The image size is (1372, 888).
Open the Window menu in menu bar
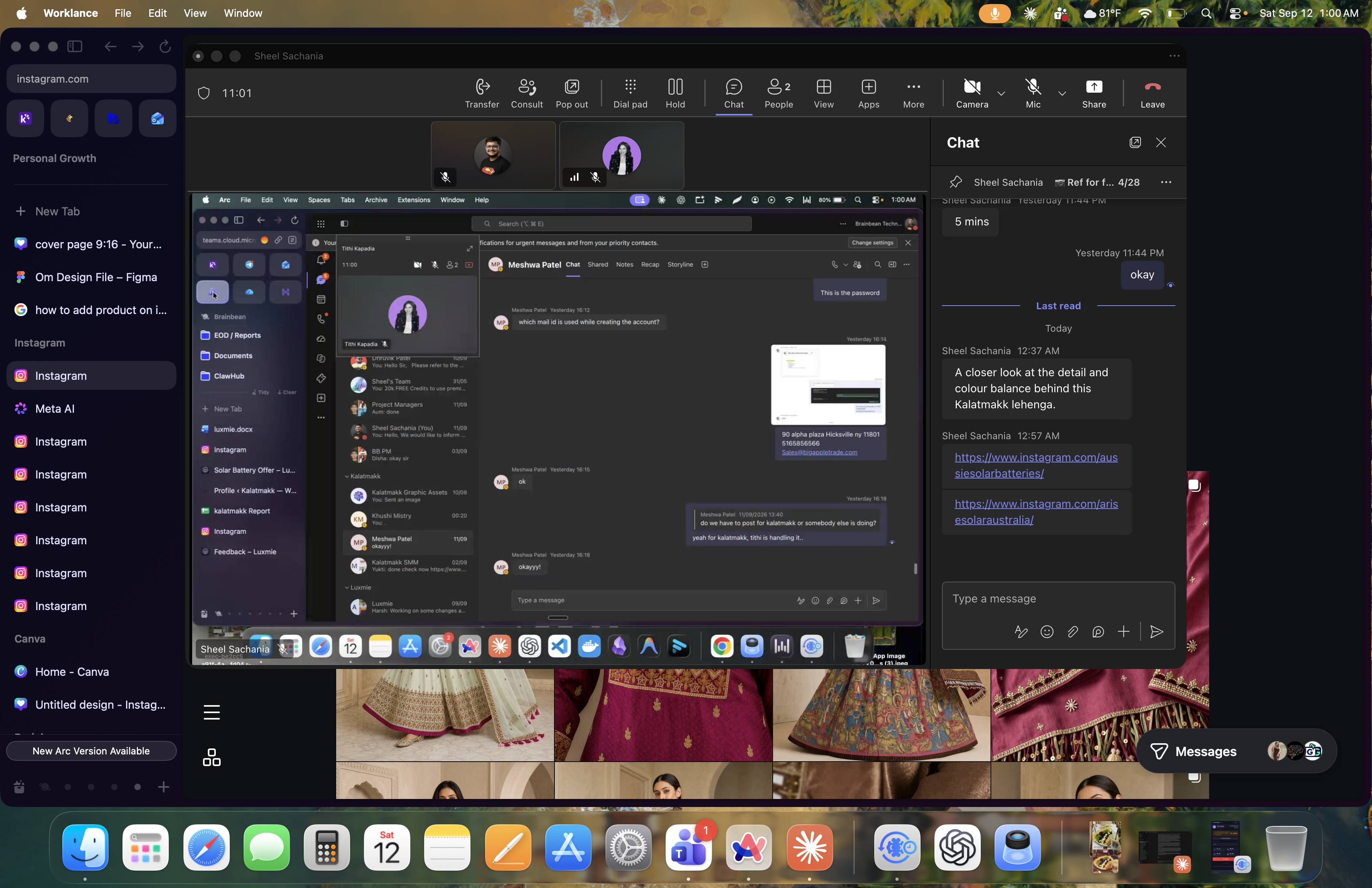tap(243, 13)
